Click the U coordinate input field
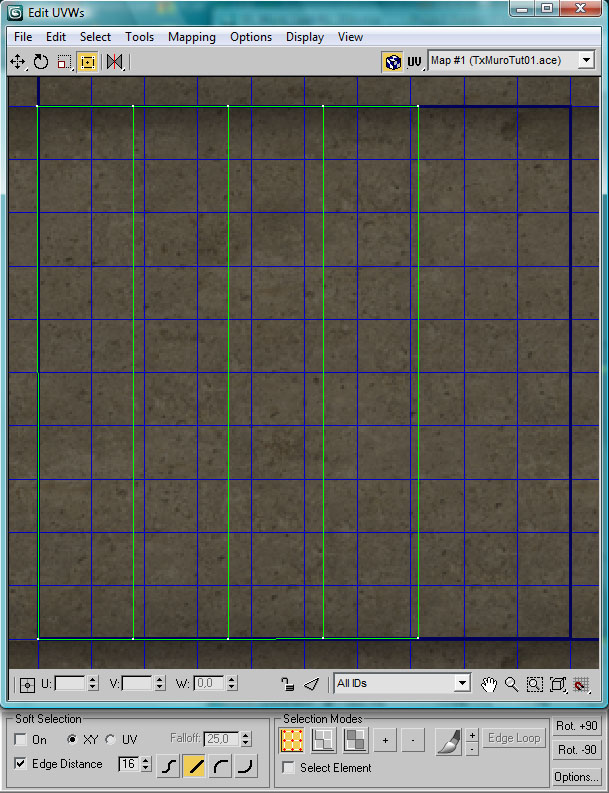The image size is (609, 793). pos(70,684)
